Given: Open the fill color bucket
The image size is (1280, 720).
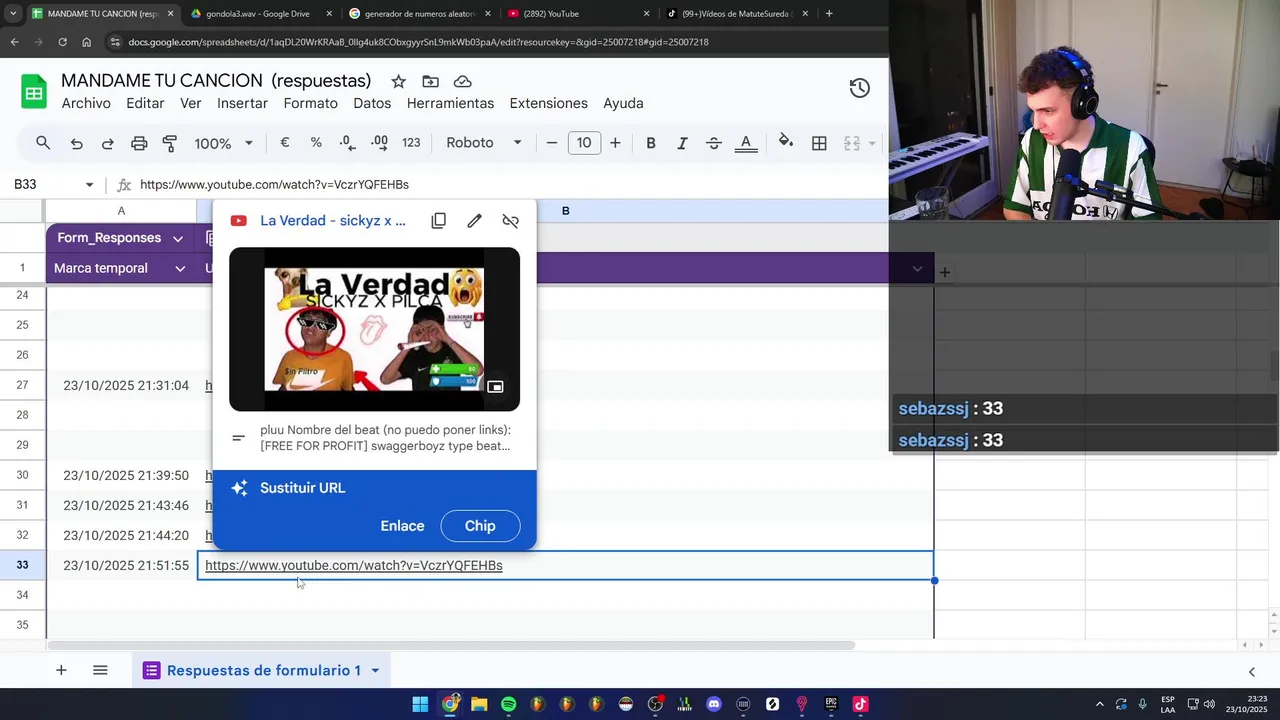Looking at the screenshot, I should (x=786, y=143).
